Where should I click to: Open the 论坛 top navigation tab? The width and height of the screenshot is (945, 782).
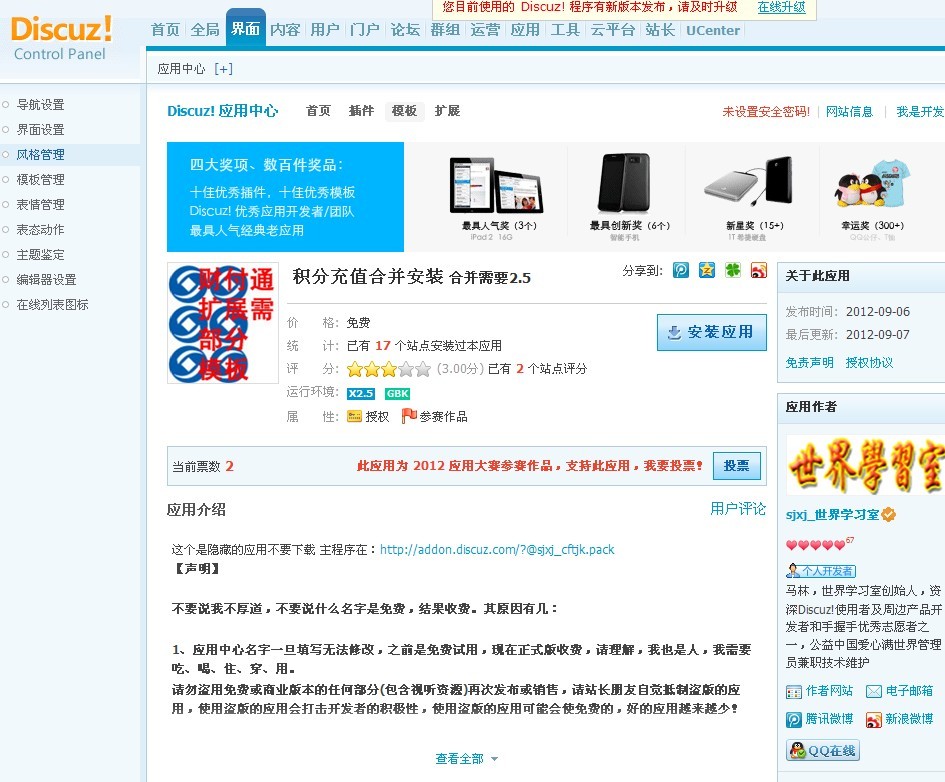coord(405,30)
